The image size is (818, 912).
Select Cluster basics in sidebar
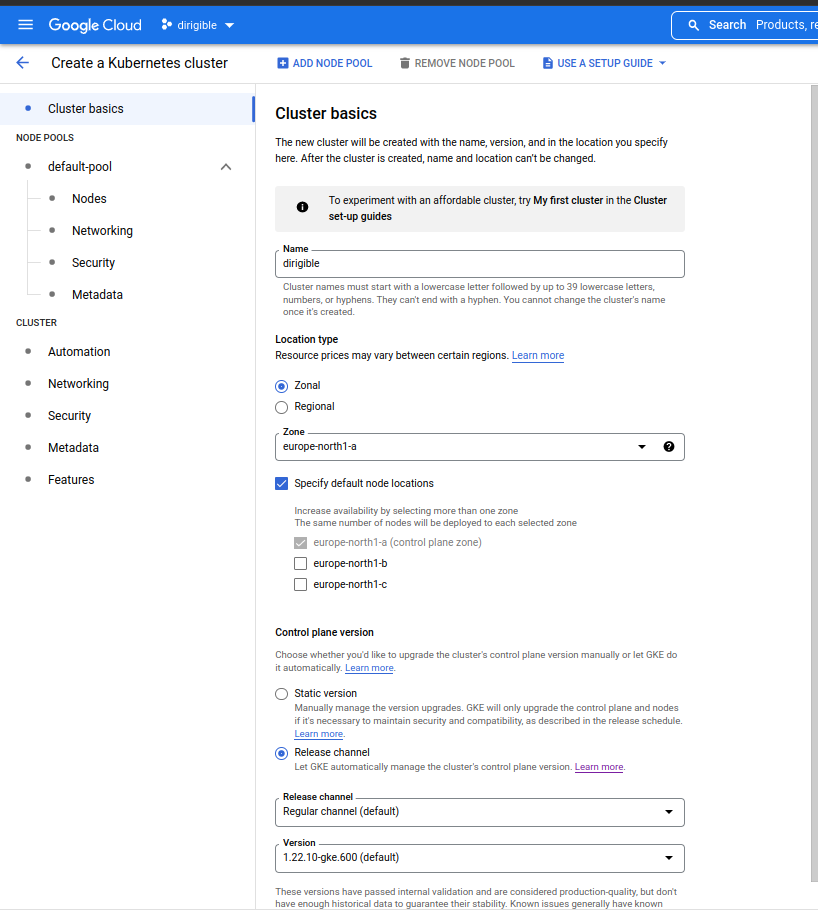127,109
